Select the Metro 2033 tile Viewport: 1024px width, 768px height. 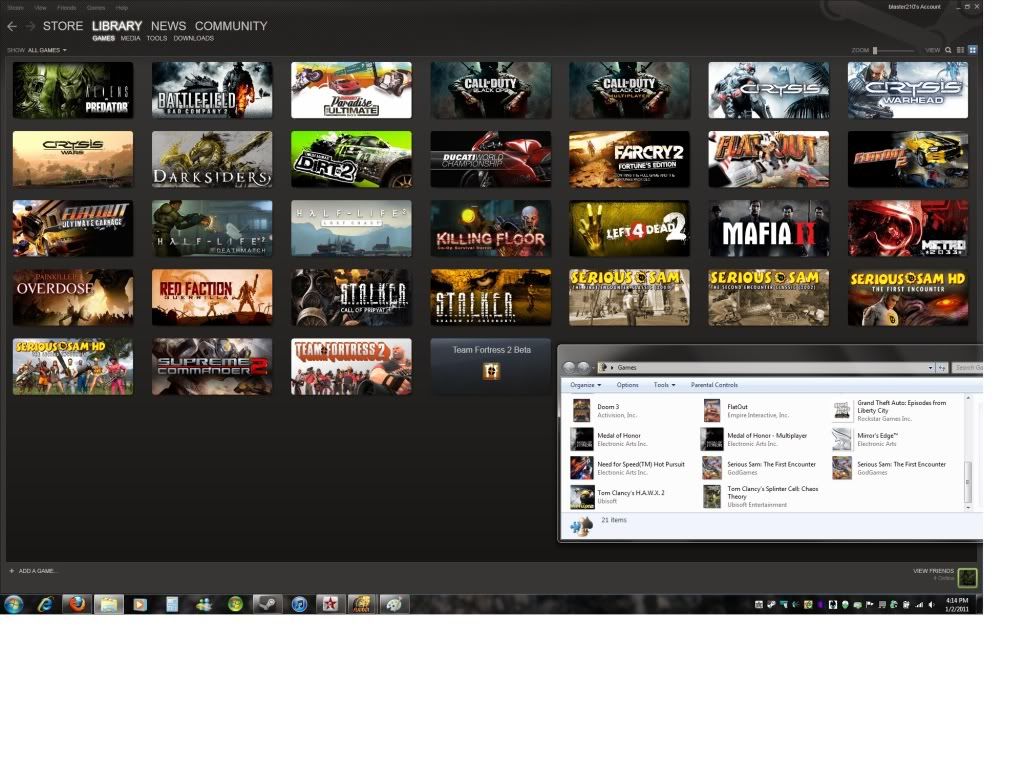click(x=908, y=229)
